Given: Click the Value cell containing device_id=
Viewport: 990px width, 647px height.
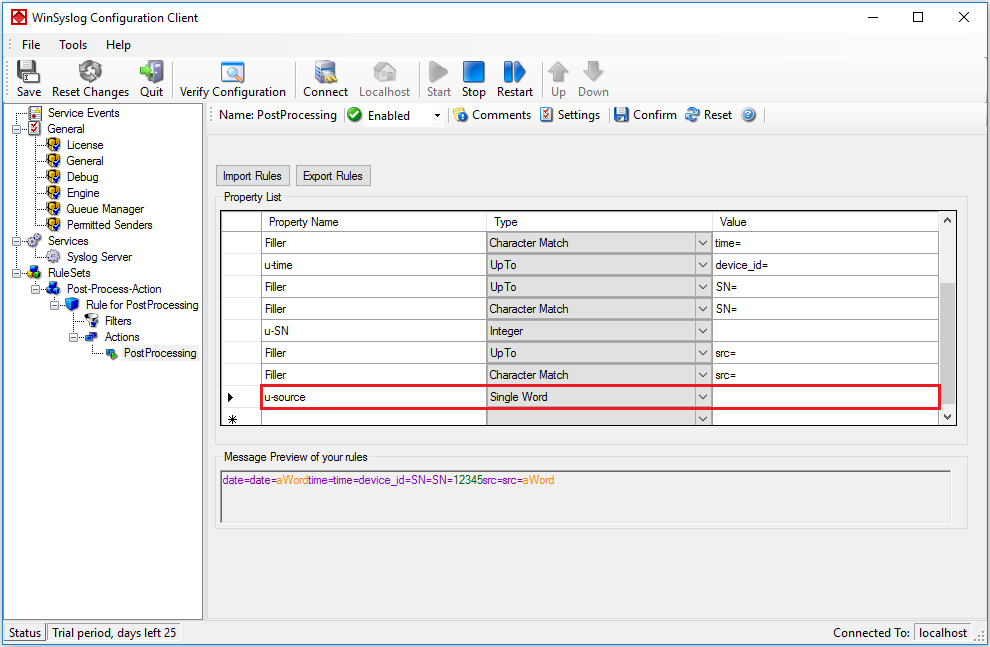Looking at the screenshot, I should [x=825, y=265].
